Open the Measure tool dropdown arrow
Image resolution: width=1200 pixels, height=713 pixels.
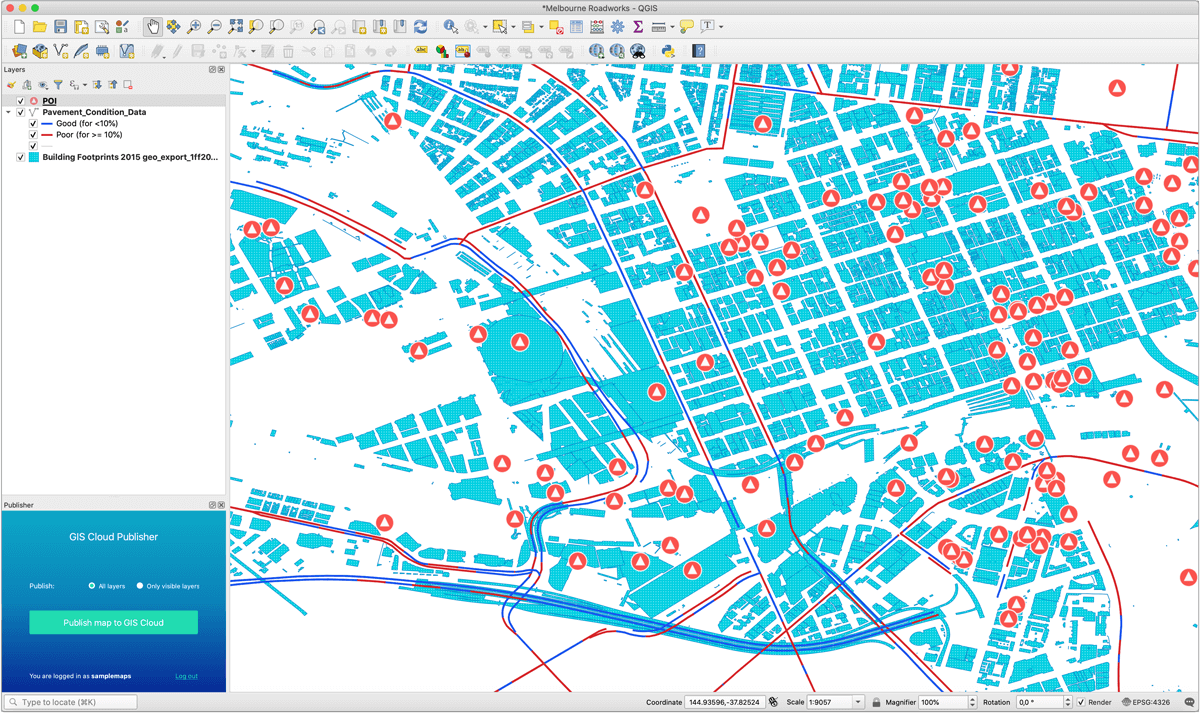click(x=673, y=27)
